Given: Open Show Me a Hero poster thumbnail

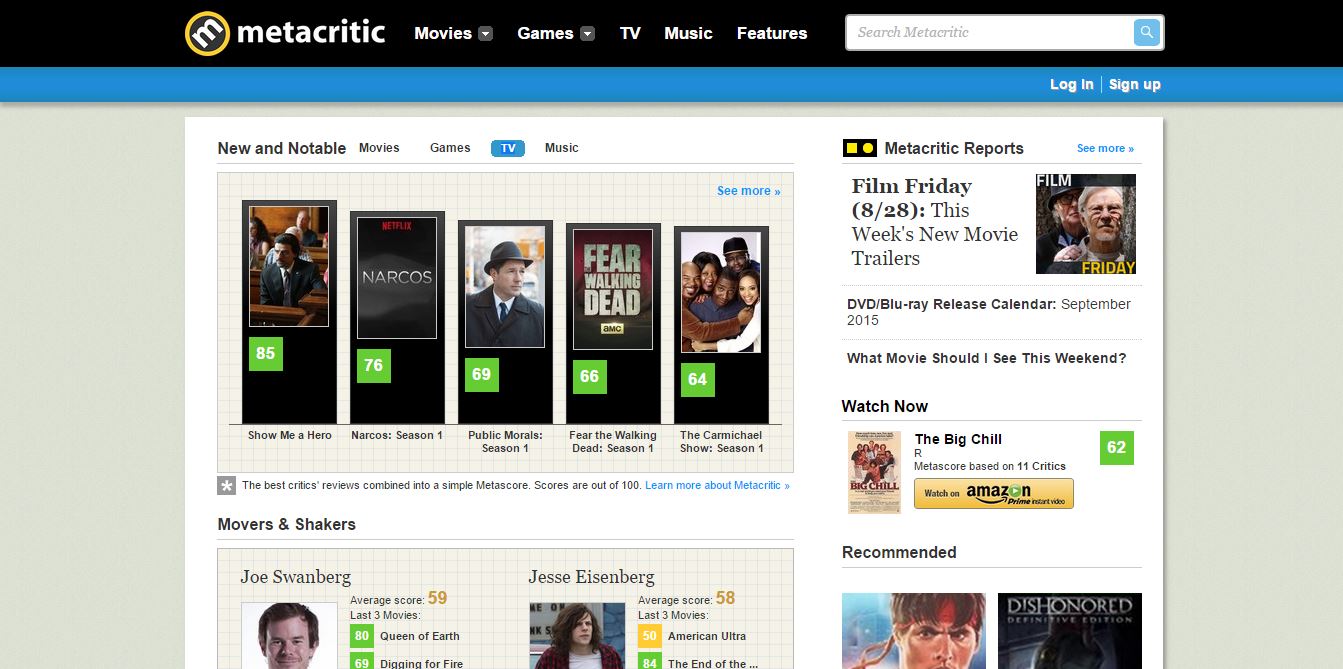Looking at the screenshot, I should [x=289, y=266].
